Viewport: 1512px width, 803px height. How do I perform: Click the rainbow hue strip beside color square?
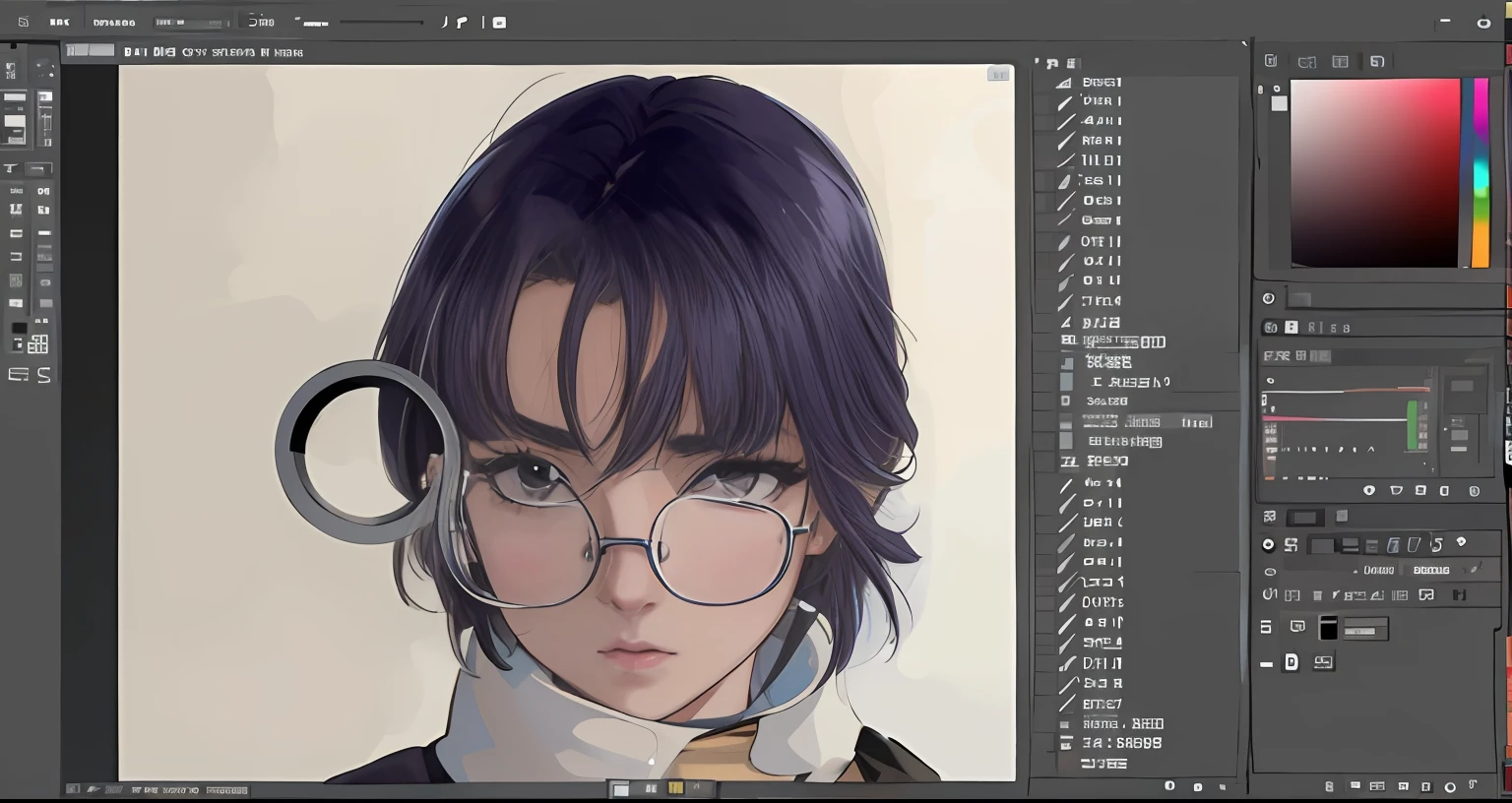(x=1480, y=172)
